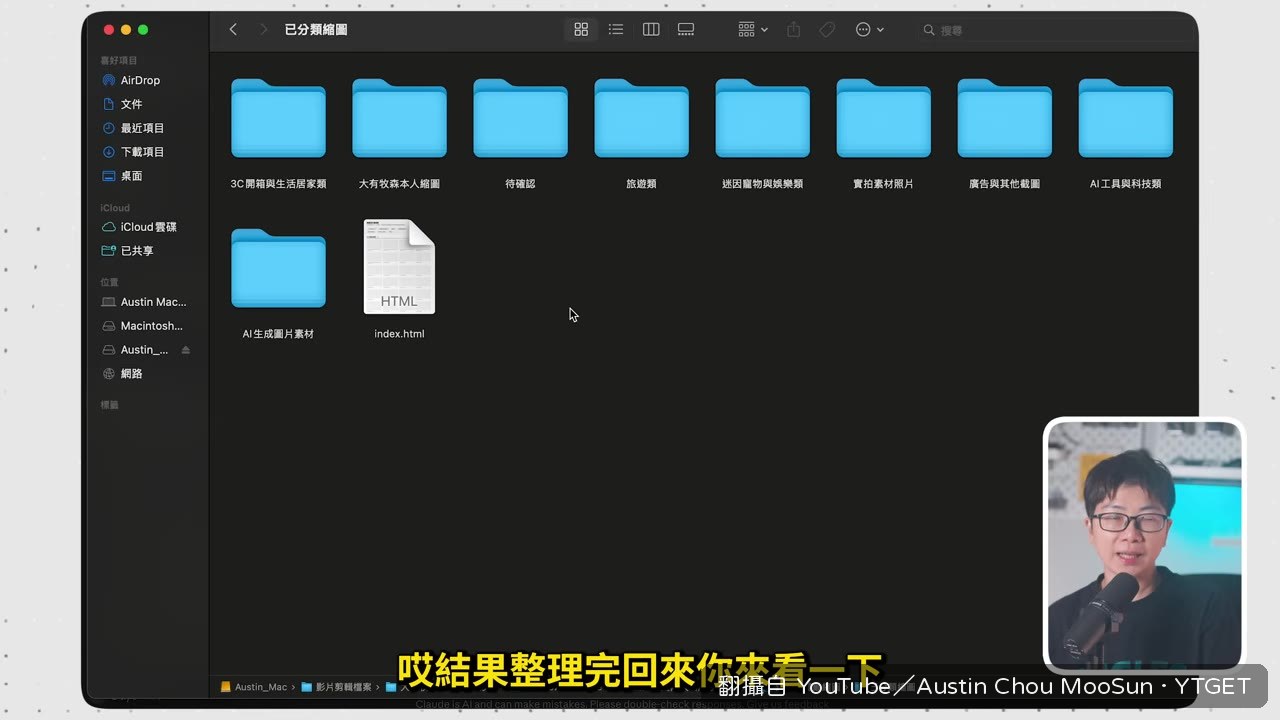Click the 待確認 folder name label

520,184
